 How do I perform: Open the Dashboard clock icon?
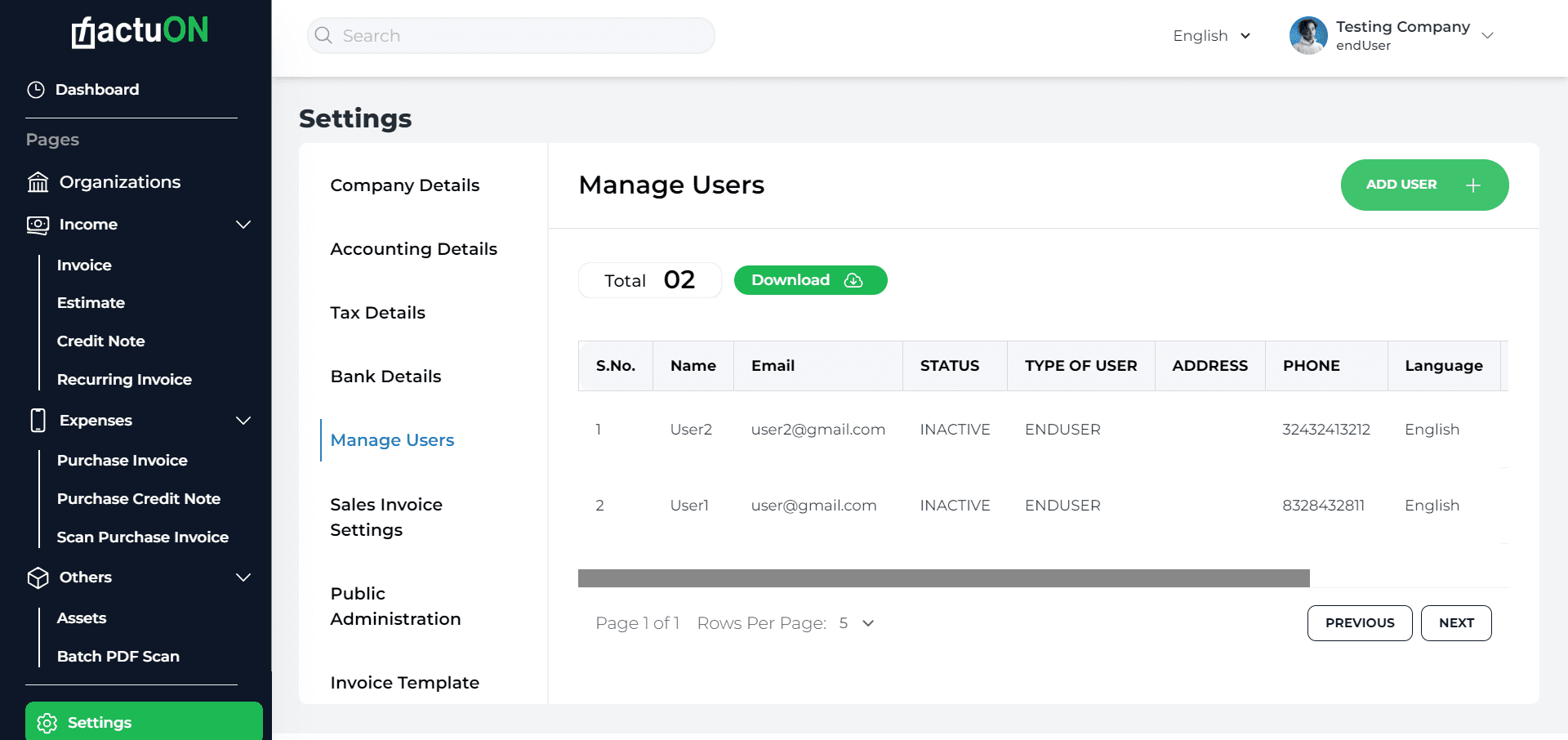36,90
